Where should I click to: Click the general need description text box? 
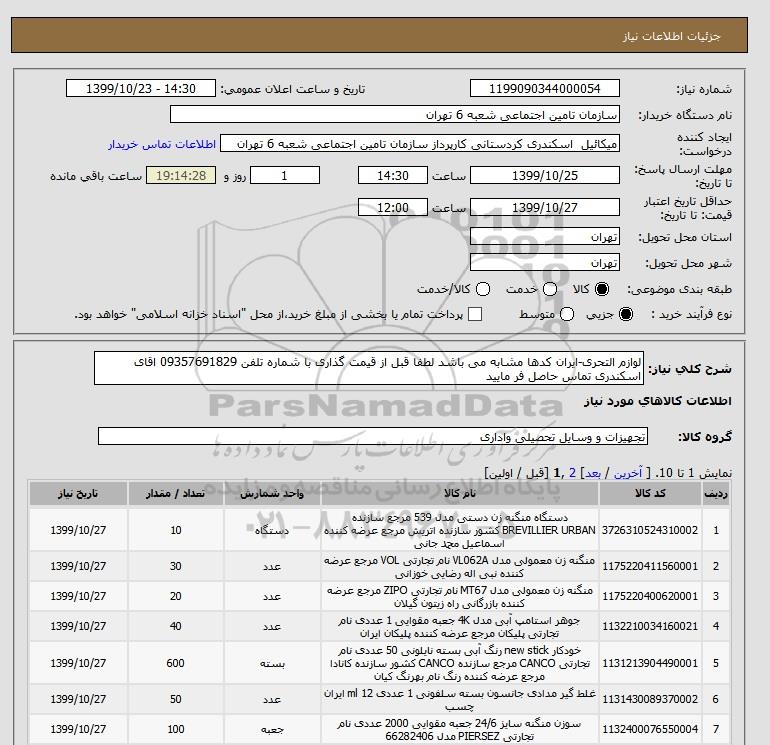tap(369, 368)
